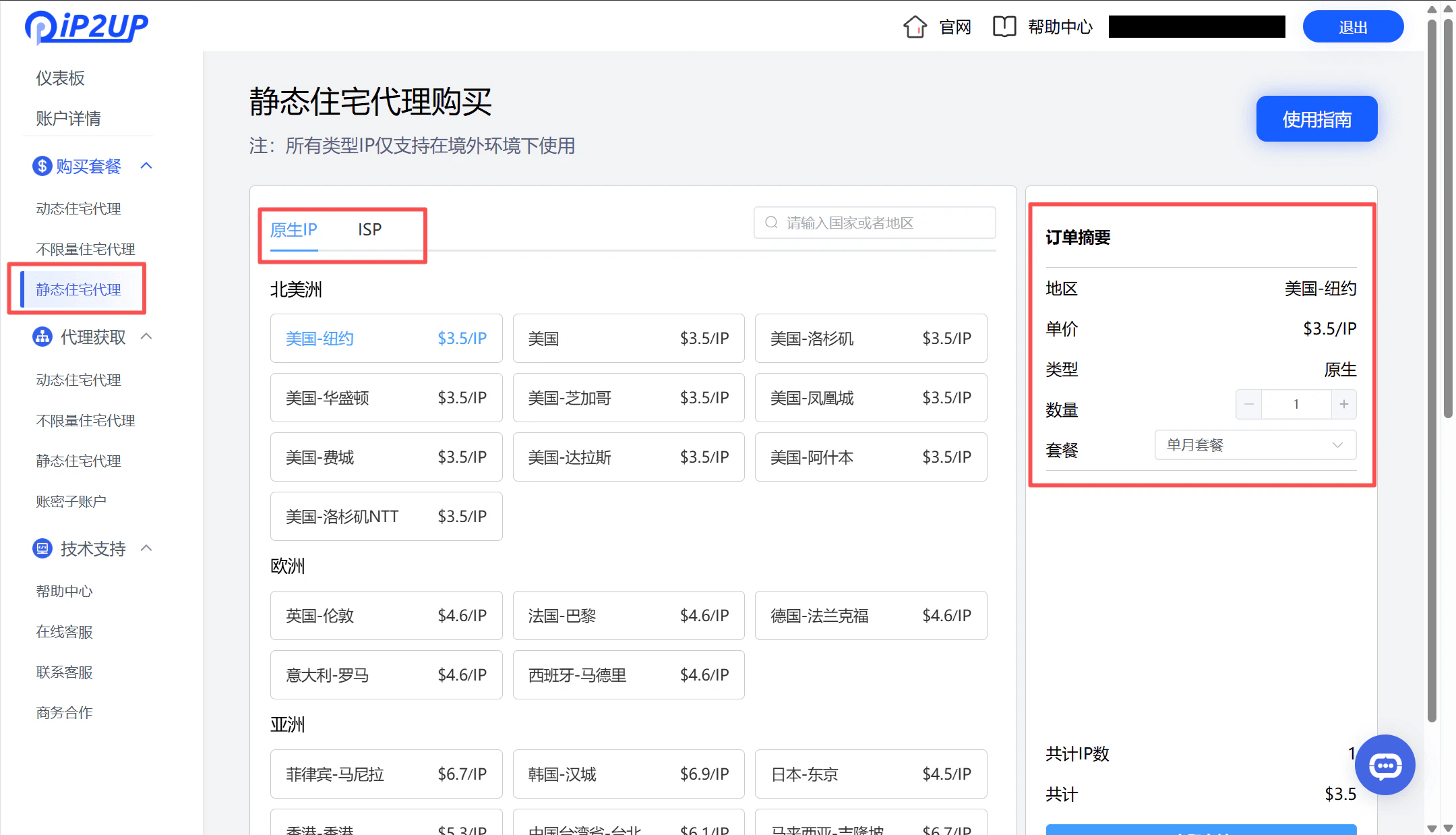The image size is (1456, 835).
Task: Click the 技术支持 sidebar icon
Action: pos(42,548)
